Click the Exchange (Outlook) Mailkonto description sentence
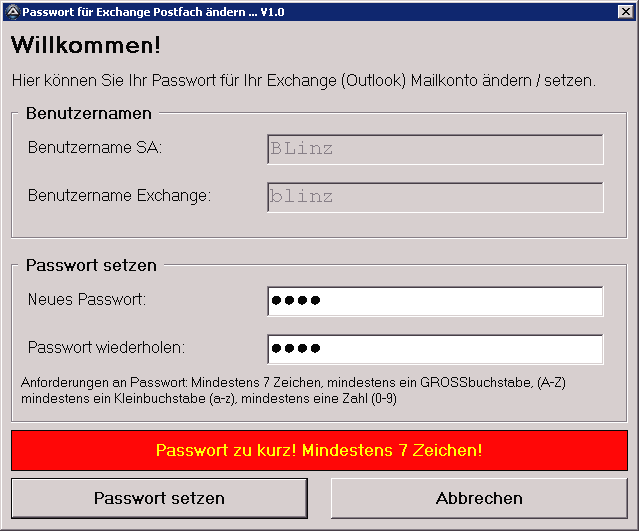This screenshot has height=531, width=639. (x=303, y=79)
